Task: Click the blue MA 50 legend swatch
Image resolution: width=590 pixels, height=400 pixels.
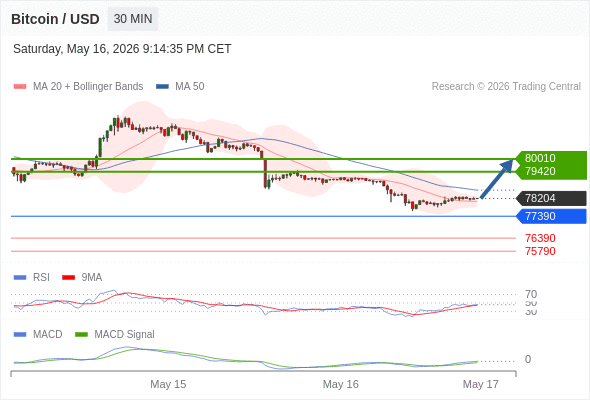Action: point(162,87)
